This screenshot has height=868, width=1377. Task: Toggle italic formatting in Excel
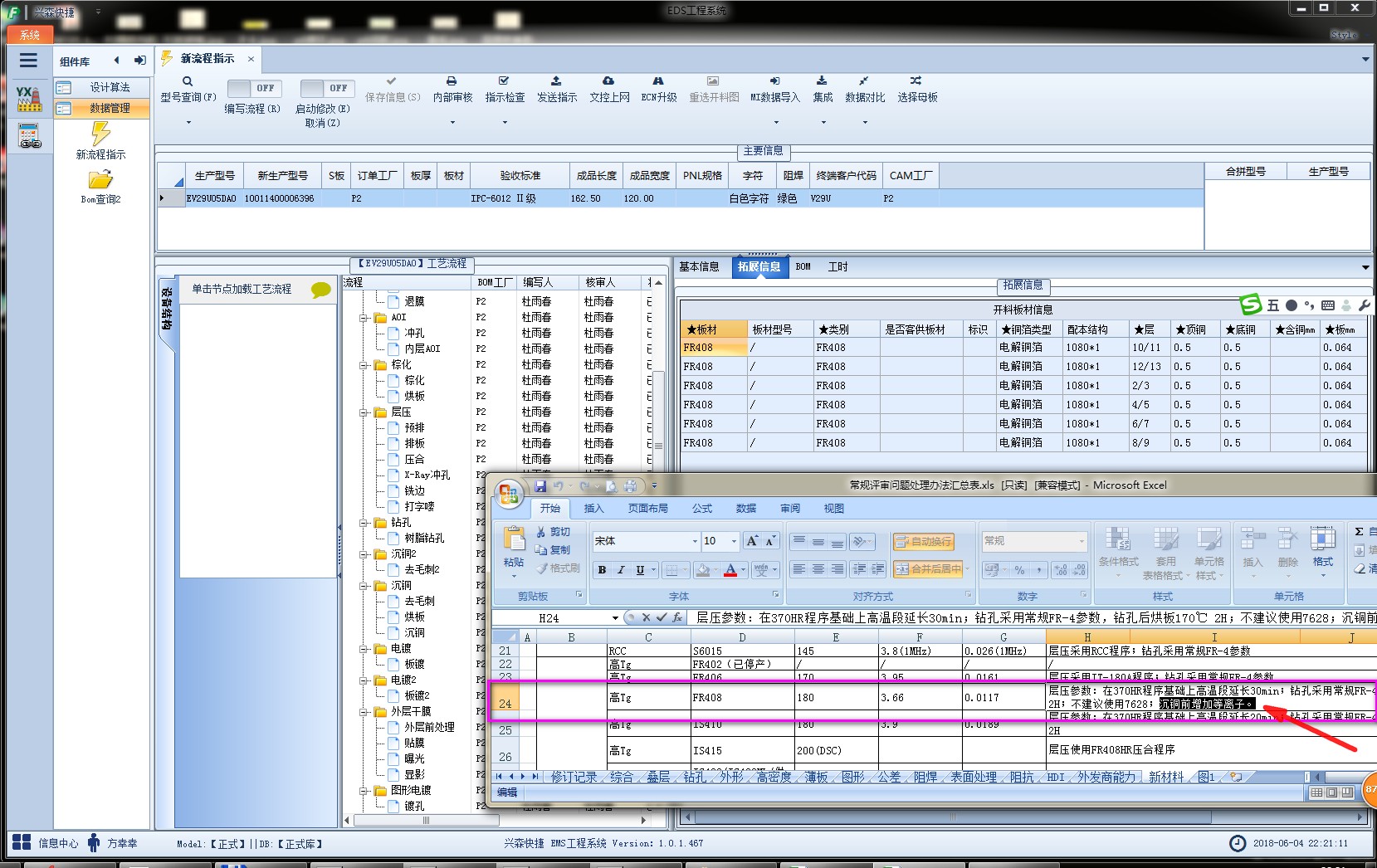coord(620,570)
